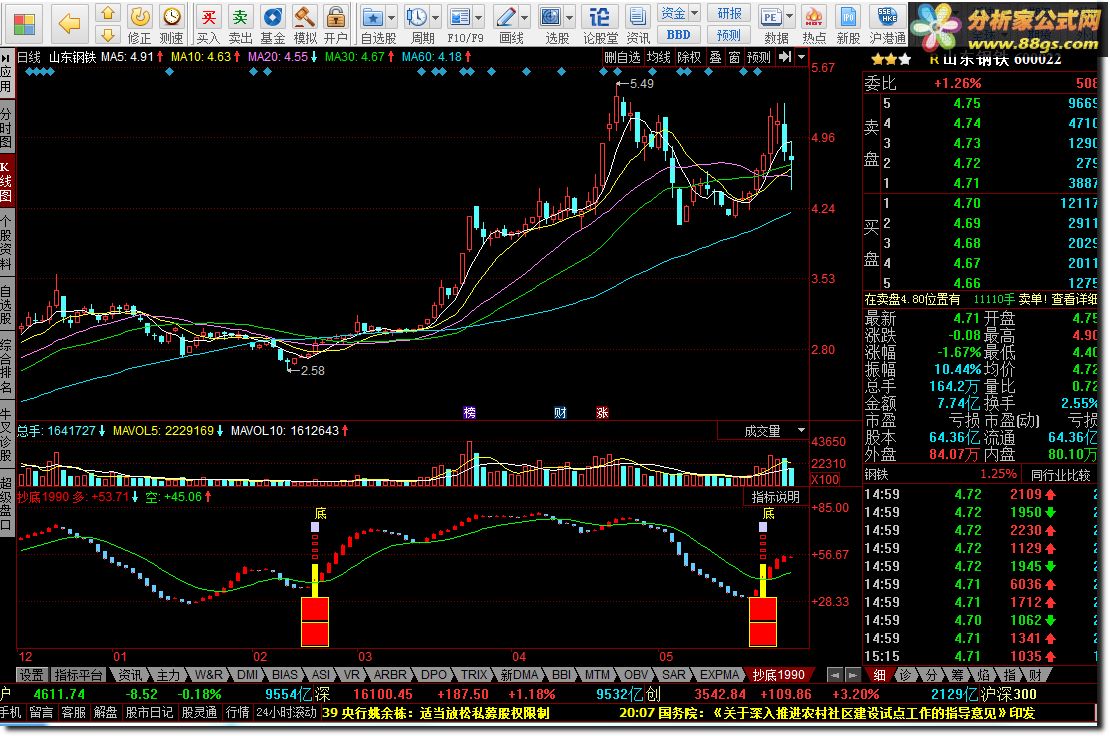Click the BBD toolbar button
The width and height of the screenshot is (1110, 736).
(x=678, y=35)
